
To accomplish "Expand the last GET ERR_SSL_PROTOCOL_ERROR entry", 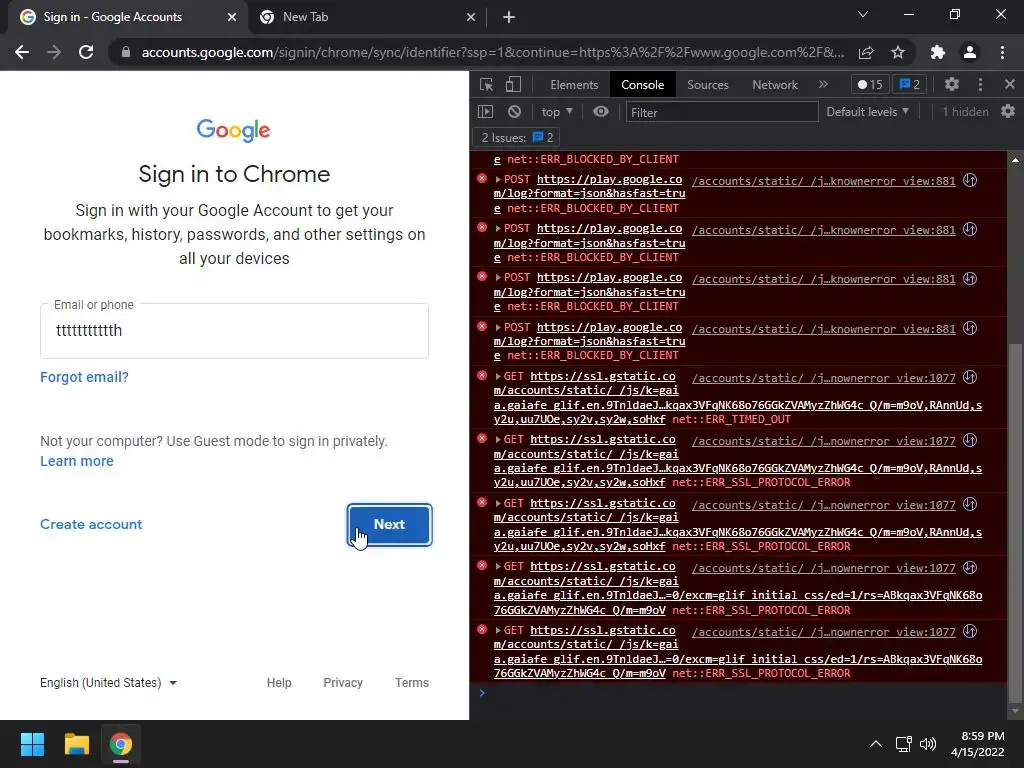I will coord(498,631).
